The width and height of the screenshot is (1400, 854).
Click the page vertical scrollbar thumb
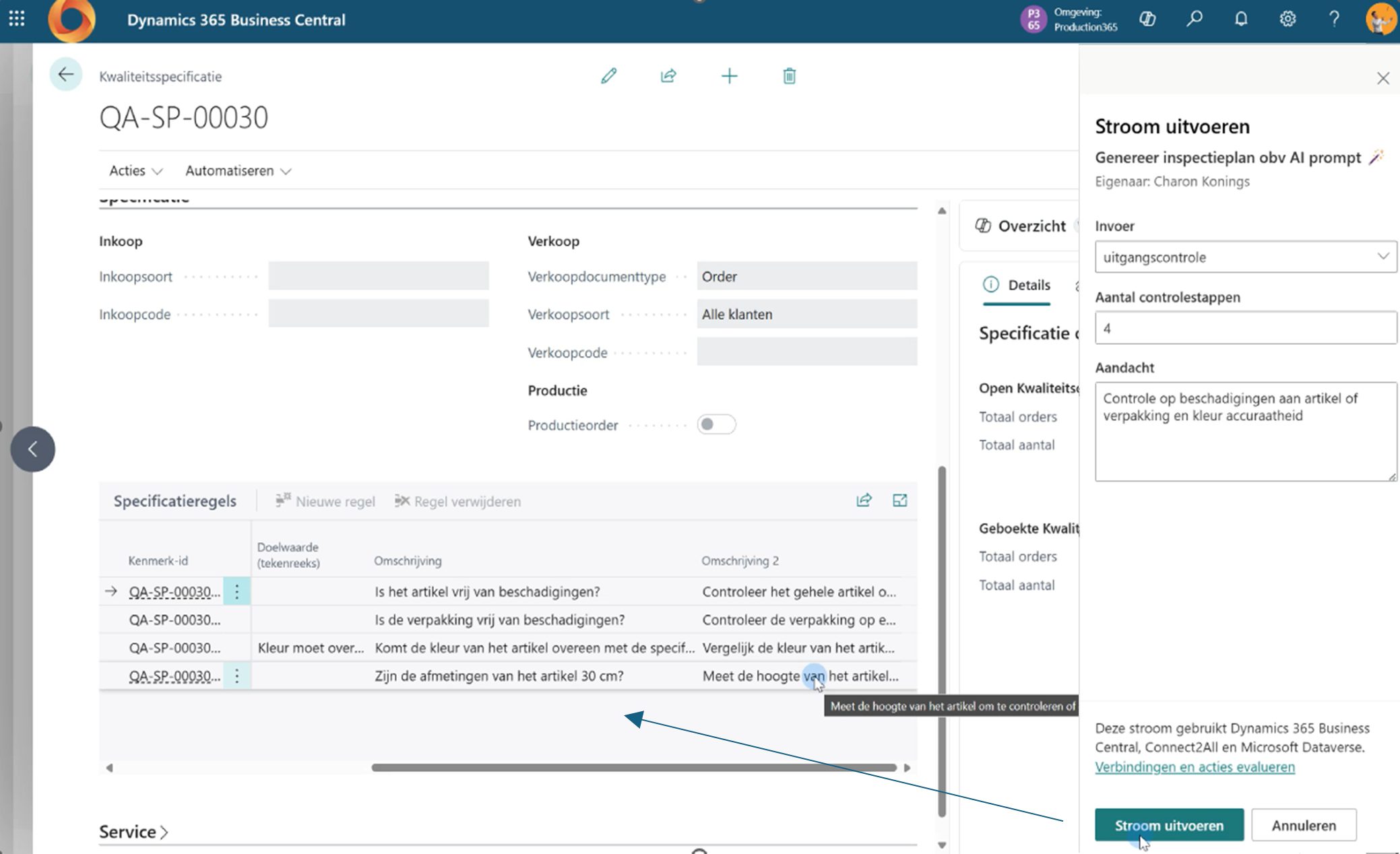pyautogui.click(x=942, y=641)
